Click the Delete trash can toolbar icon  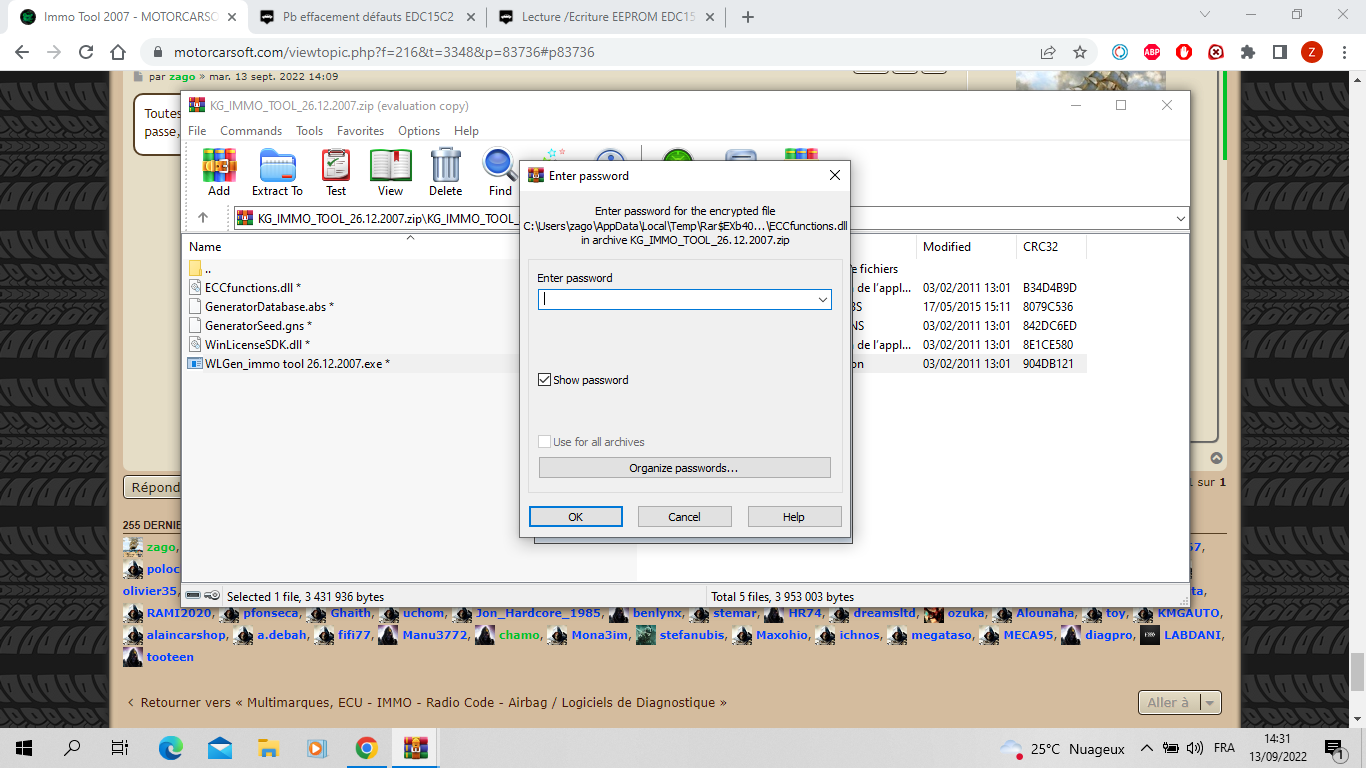coord(446,172)
